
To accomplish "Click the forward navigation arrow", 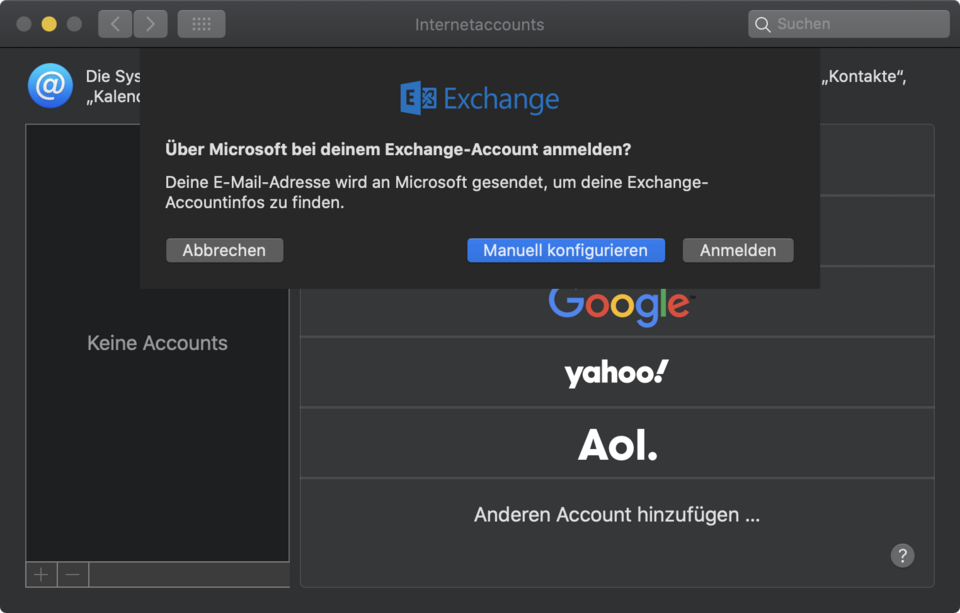I will (x=151, y=24).
